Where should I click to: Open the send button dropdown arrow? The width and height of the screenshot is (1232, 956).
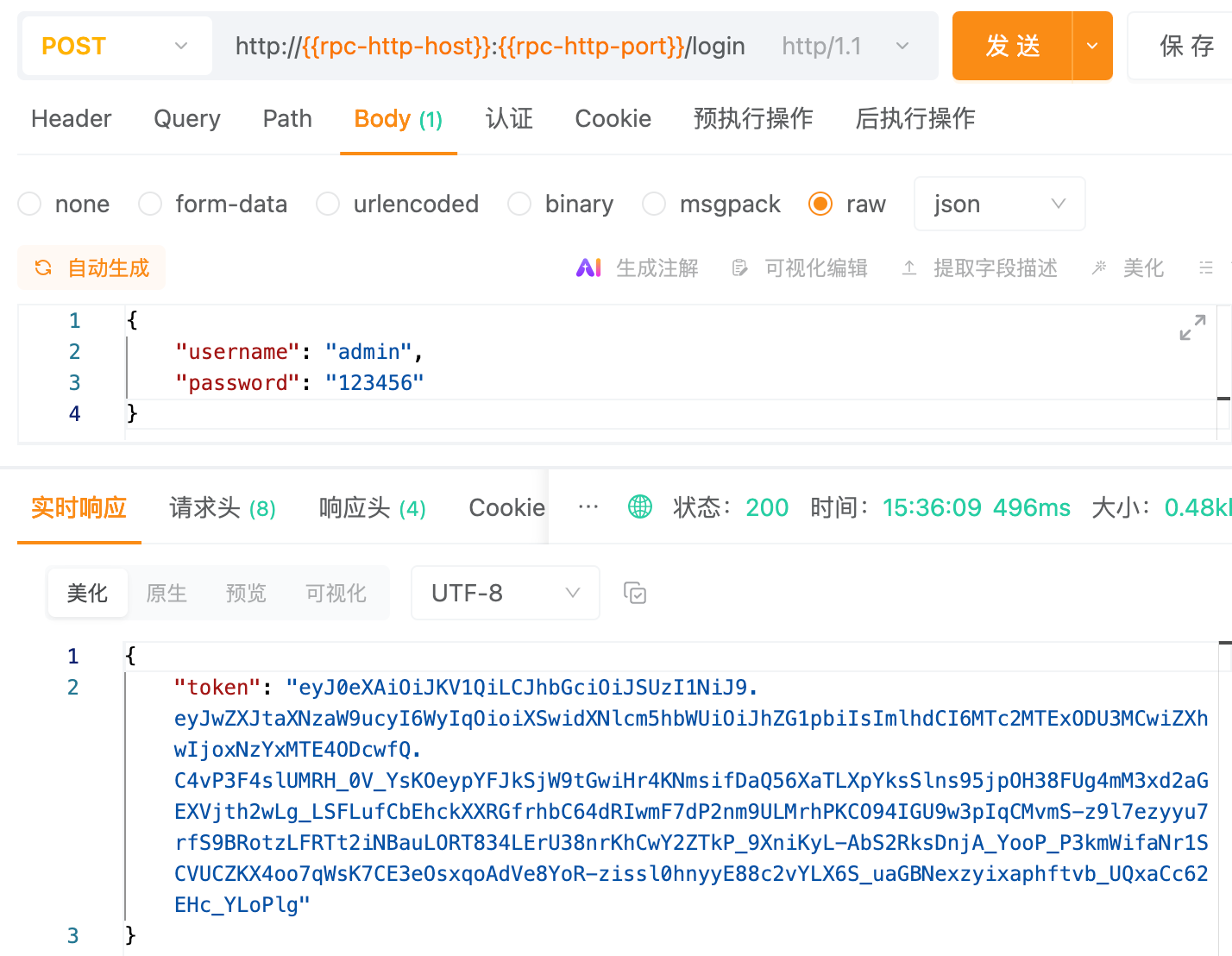[x=1092, y=46]
